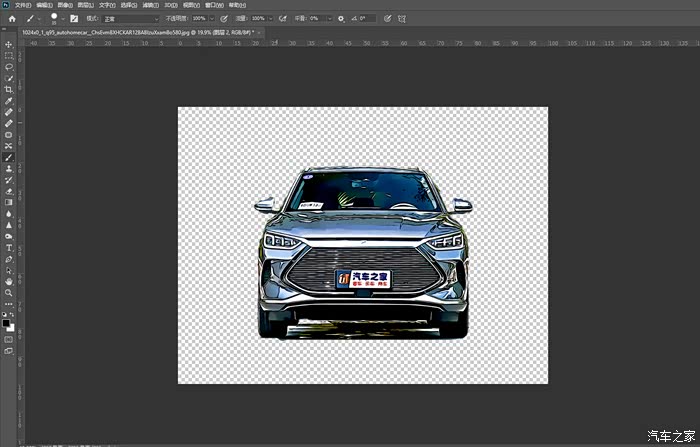The width and height of the screenshot is (700, 447).
Task: Click the symmetry paint options butterfly button
Action: point(401,18)
